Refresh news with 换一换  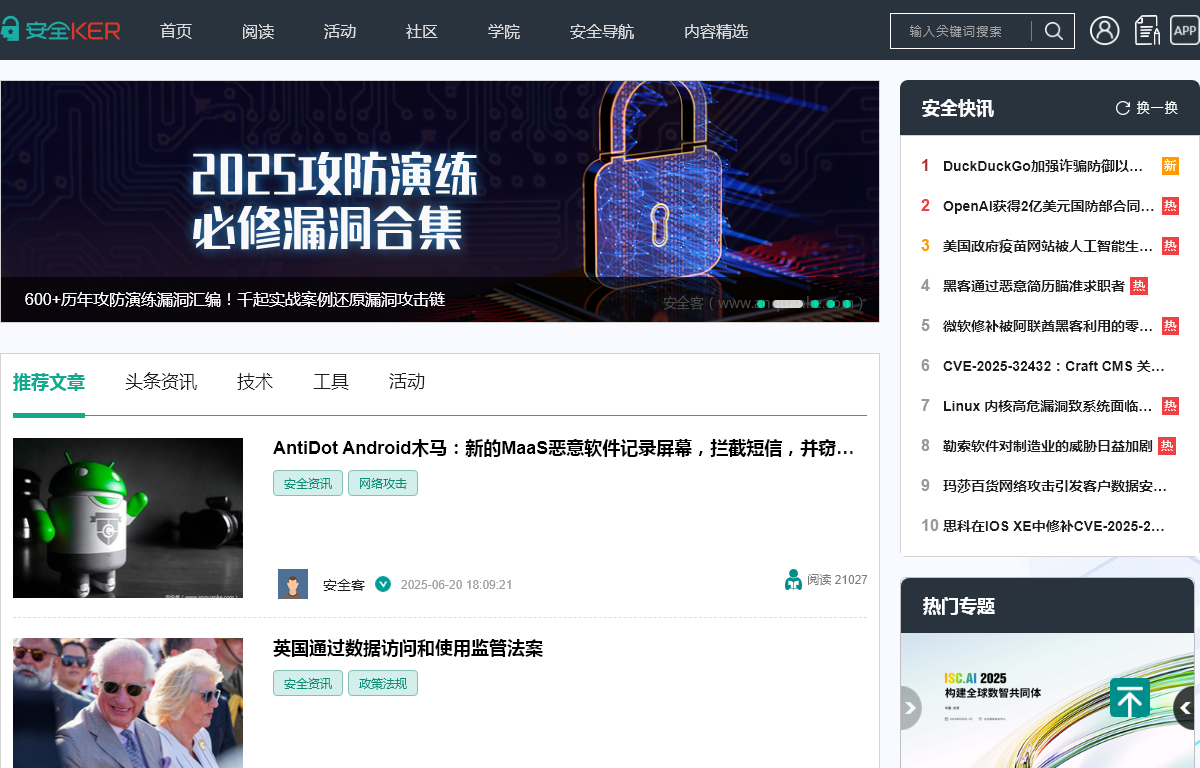[x=1147, y=108]
